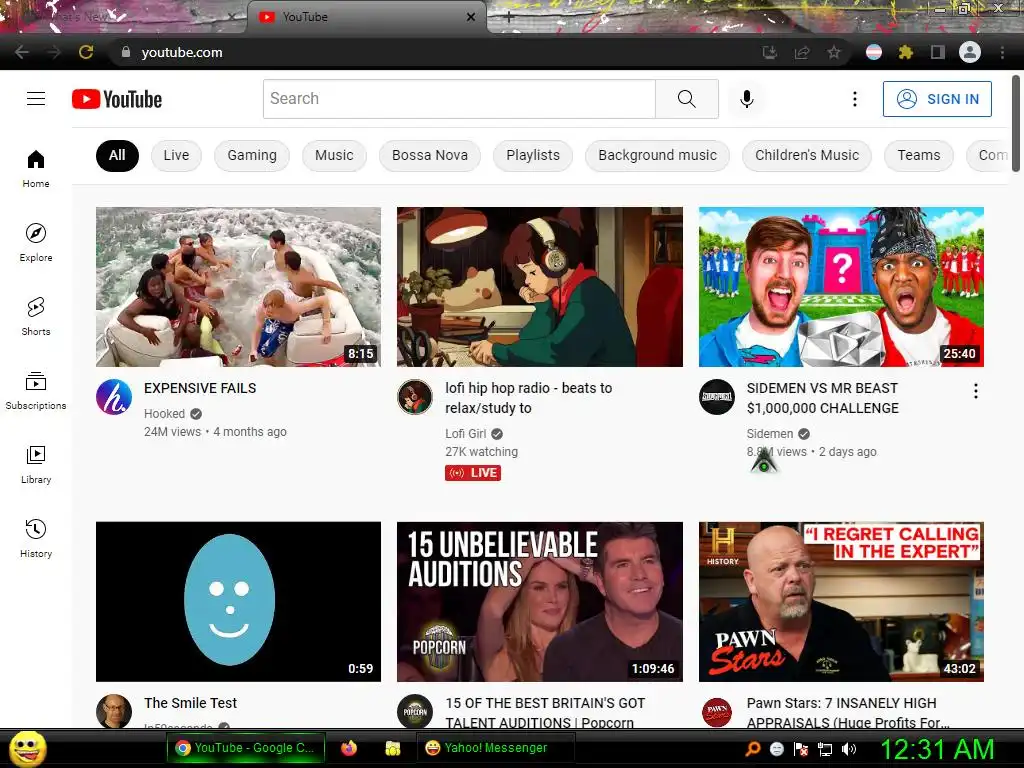
Task: Click the site lock icon in address bar
Action: [x=126, y=52]
